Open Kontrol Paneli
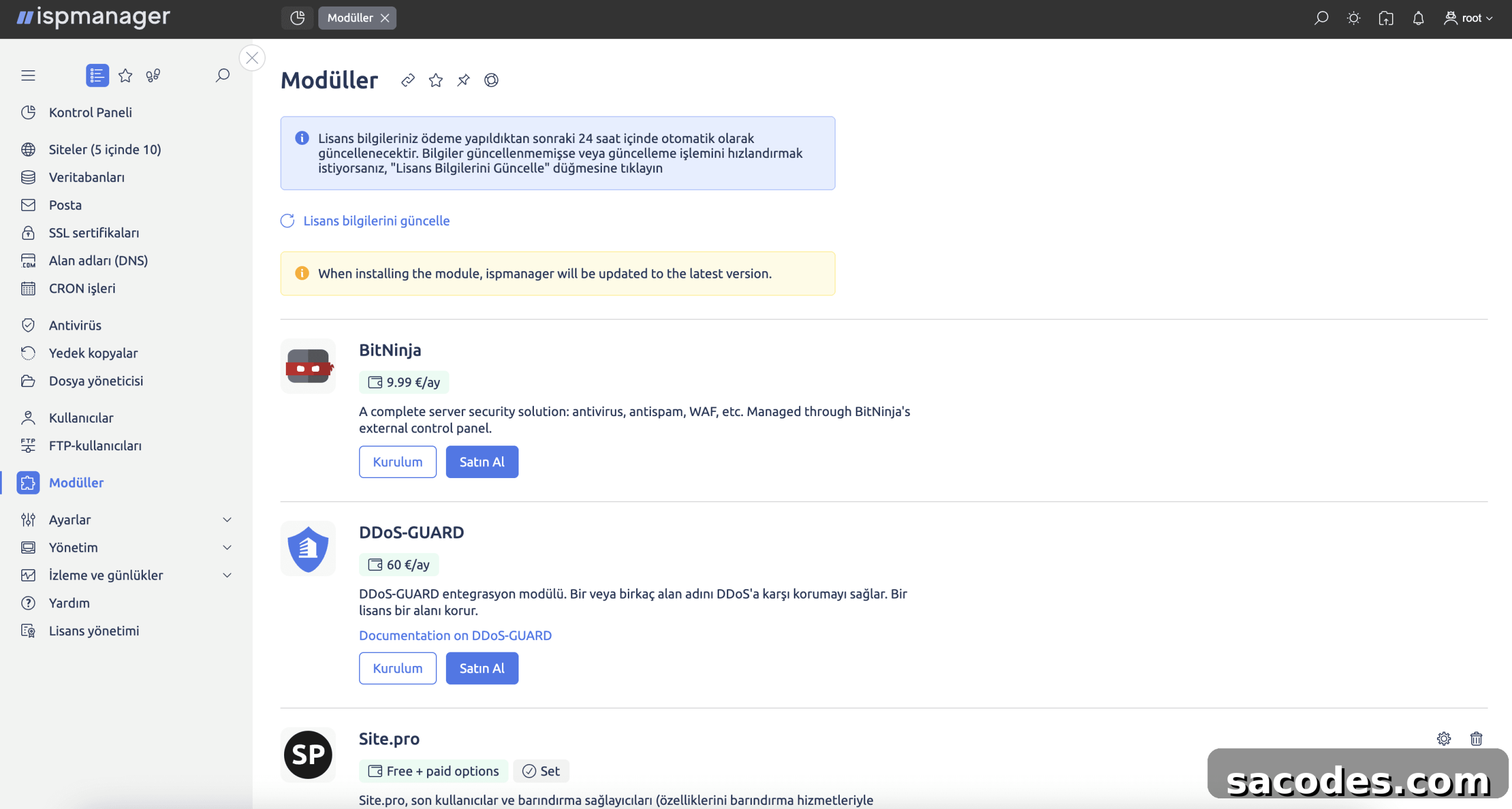Screen dimensions: 1512x809 pos(90,112)
